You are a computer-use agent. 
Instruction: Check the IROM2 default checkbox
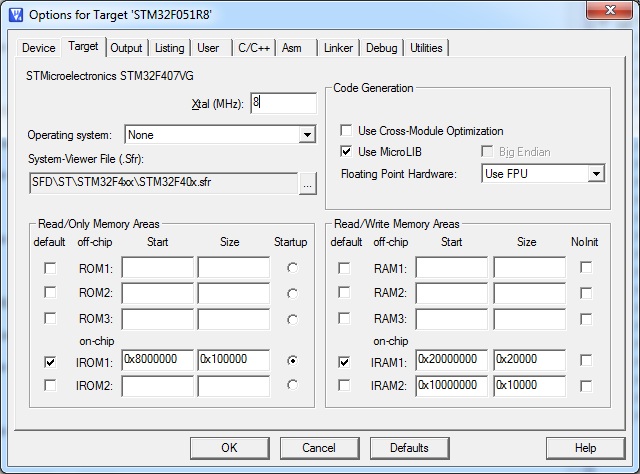pos(50,385)
